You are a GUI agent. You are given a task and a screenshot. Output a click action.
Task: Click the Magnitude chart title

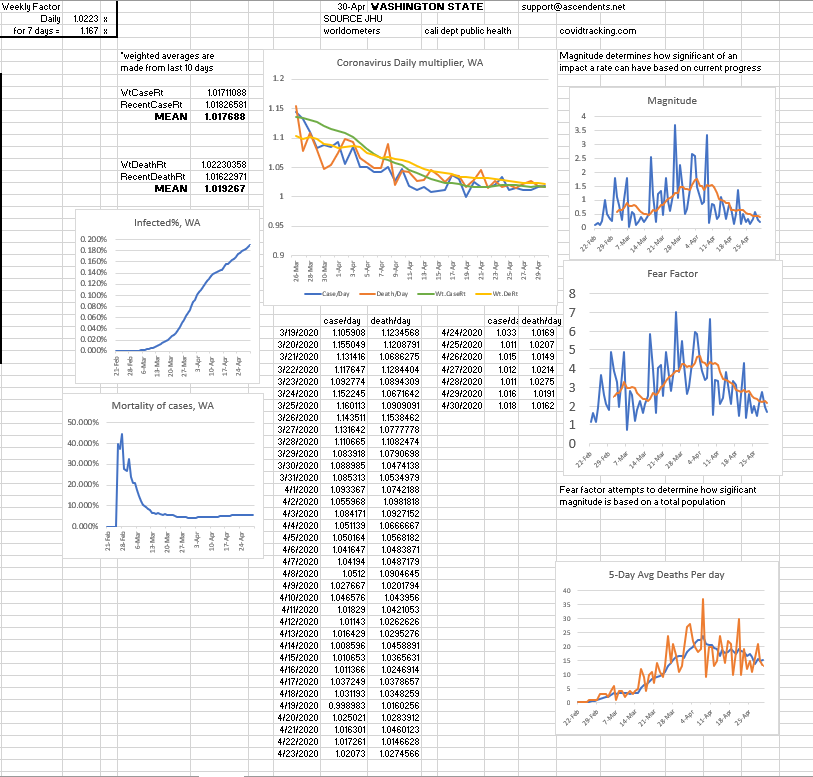click(x=672, y=101)
